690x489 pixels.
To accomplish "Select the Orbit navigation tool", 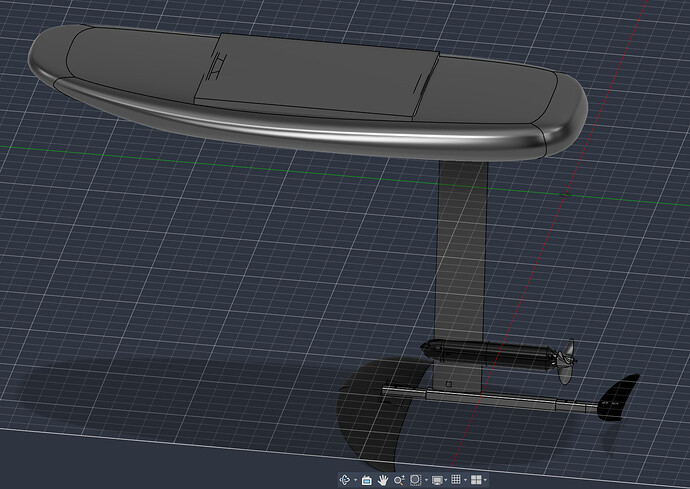I will click(345, 480).
